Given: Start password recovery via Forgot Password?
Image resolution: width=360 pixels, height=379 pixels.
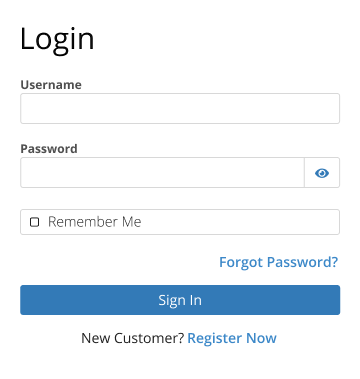Looking at the screenshot, I should (x=278, y=262).
